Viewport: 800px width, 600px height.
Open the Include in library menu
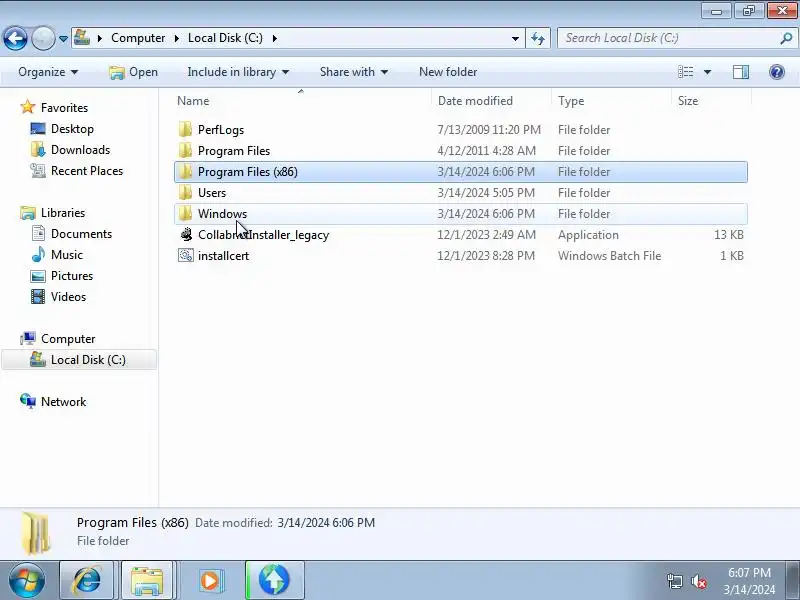pos(238,72)
